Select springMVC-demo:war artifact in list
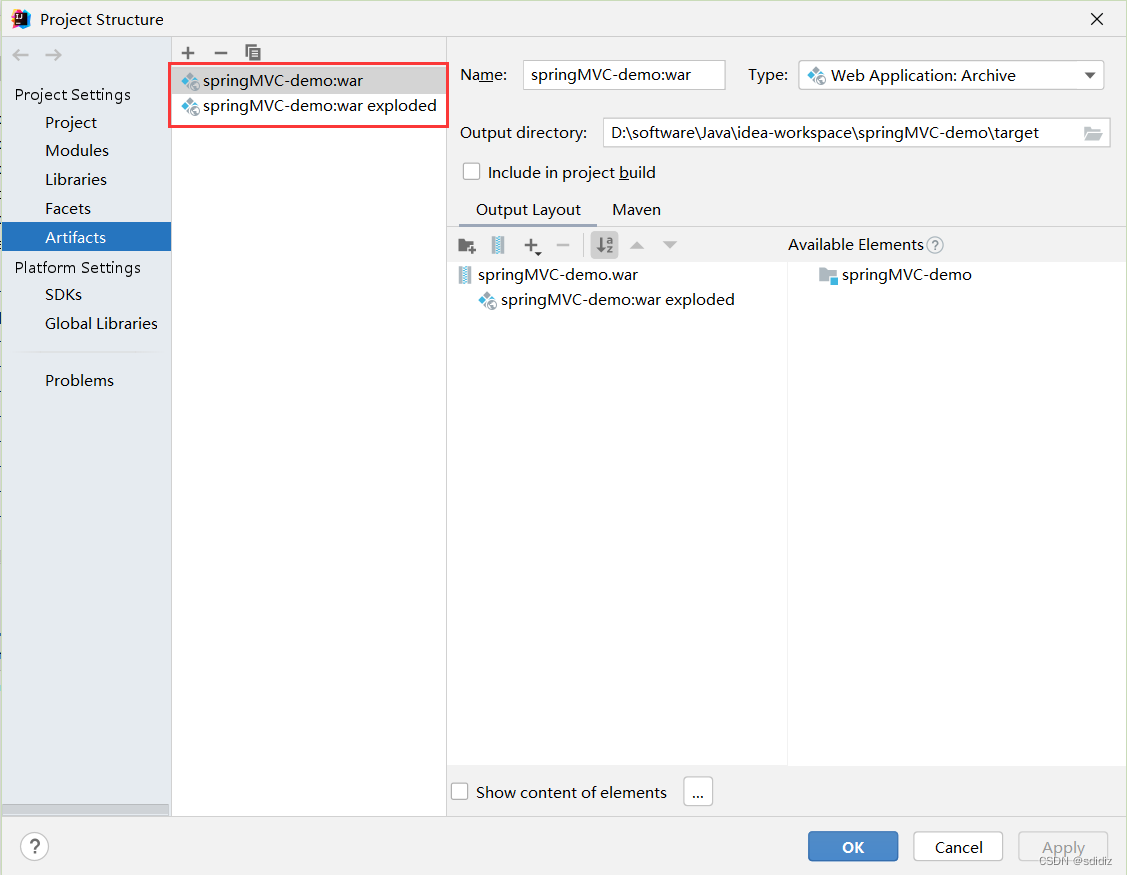 coord(308,81)
